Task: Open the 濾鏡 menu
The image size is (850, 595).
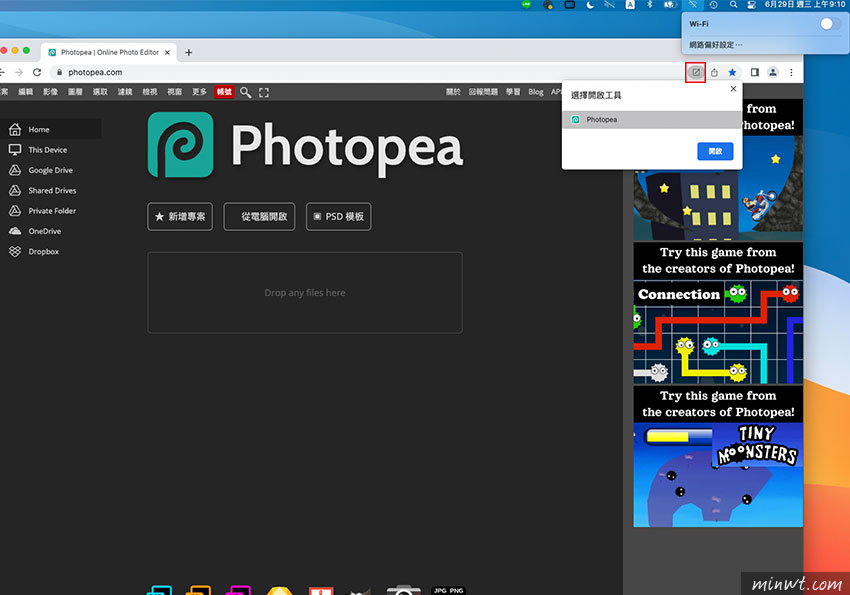Action: point(125,92)
